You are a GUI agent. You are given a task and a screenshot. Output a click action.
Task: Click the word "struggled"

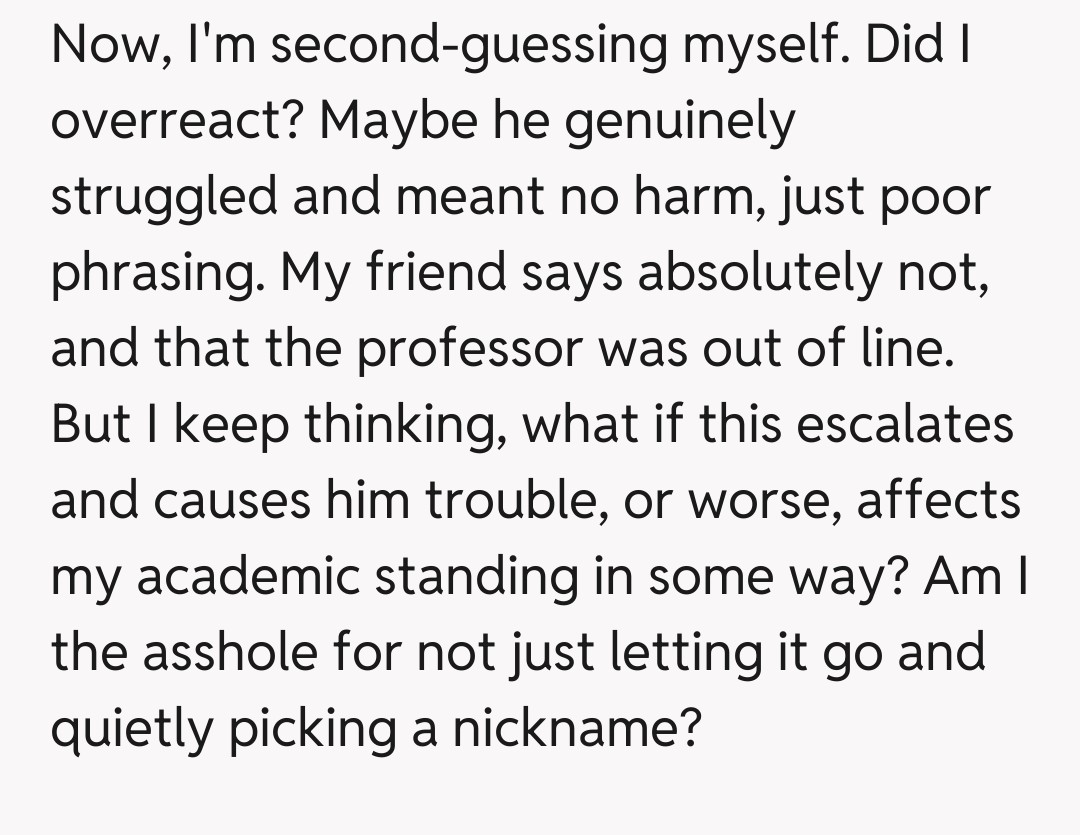[x=165, y=197]
